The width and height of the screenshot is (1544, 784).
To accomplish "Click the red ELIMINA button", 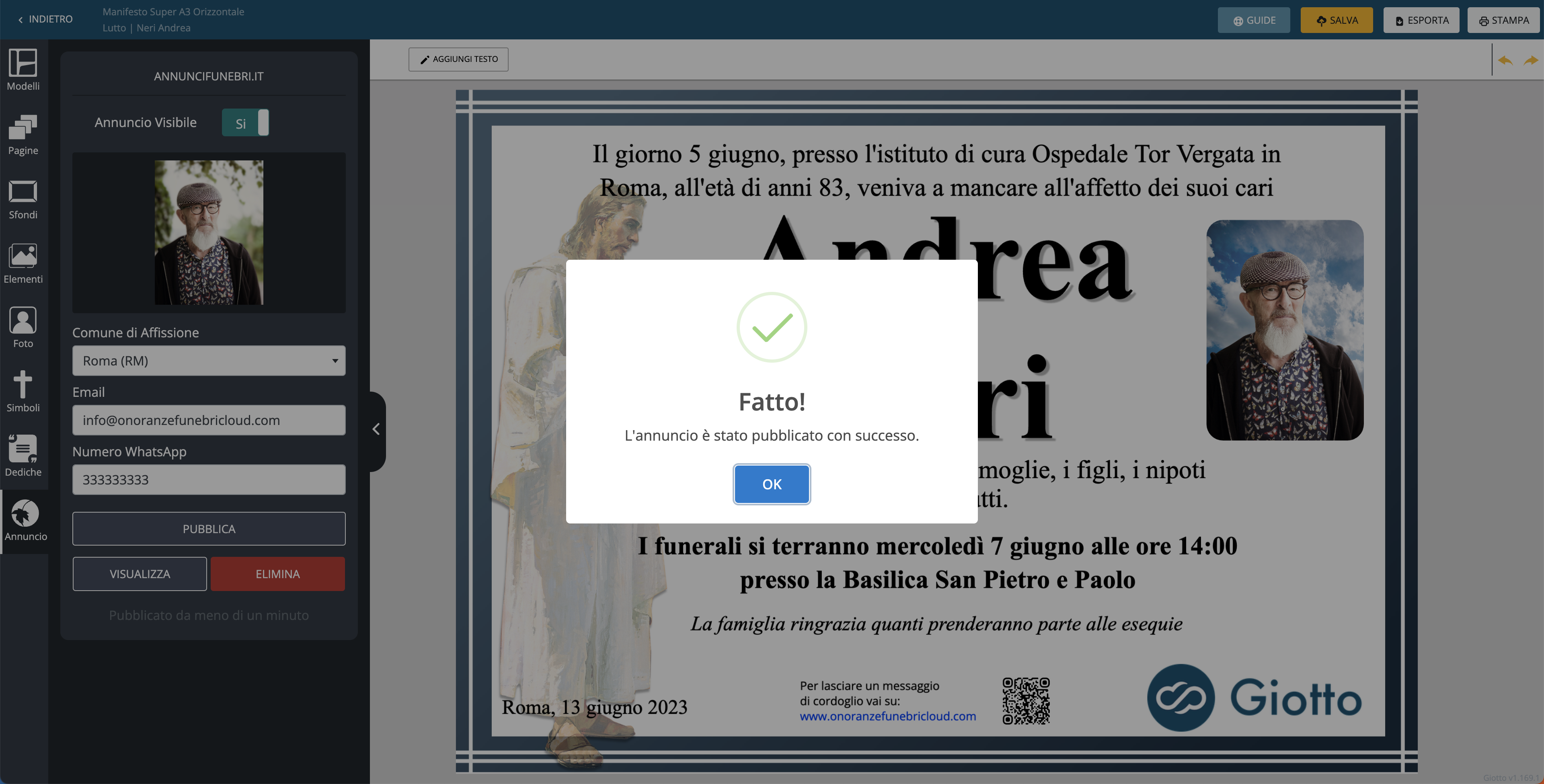I will pyautogui.click(x=277, y=574).
